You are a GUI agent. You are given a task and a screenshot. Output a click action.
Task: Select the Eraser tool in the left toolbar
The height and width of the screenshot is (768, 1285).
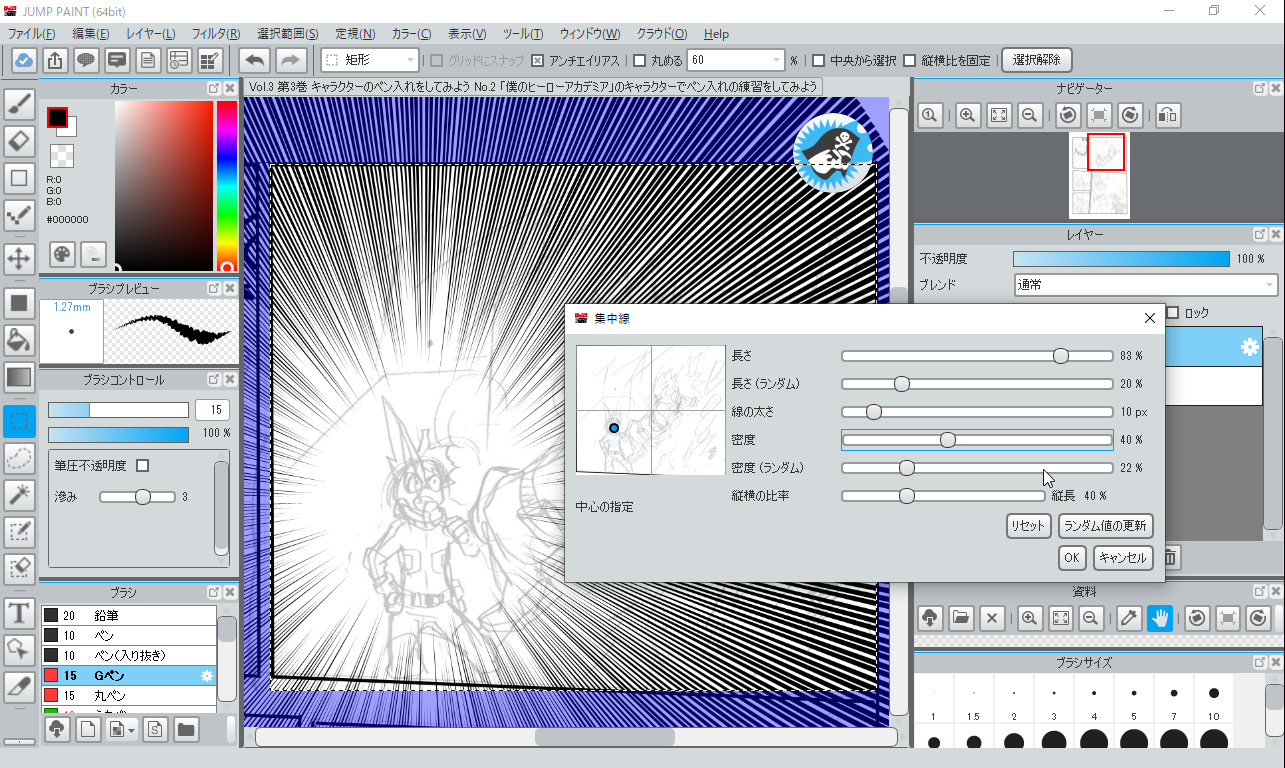pos(19,140)
